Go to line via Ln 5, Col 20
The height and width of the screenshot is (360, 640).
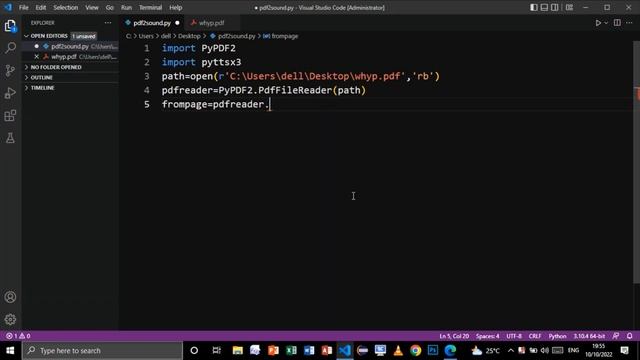(454, 336)
